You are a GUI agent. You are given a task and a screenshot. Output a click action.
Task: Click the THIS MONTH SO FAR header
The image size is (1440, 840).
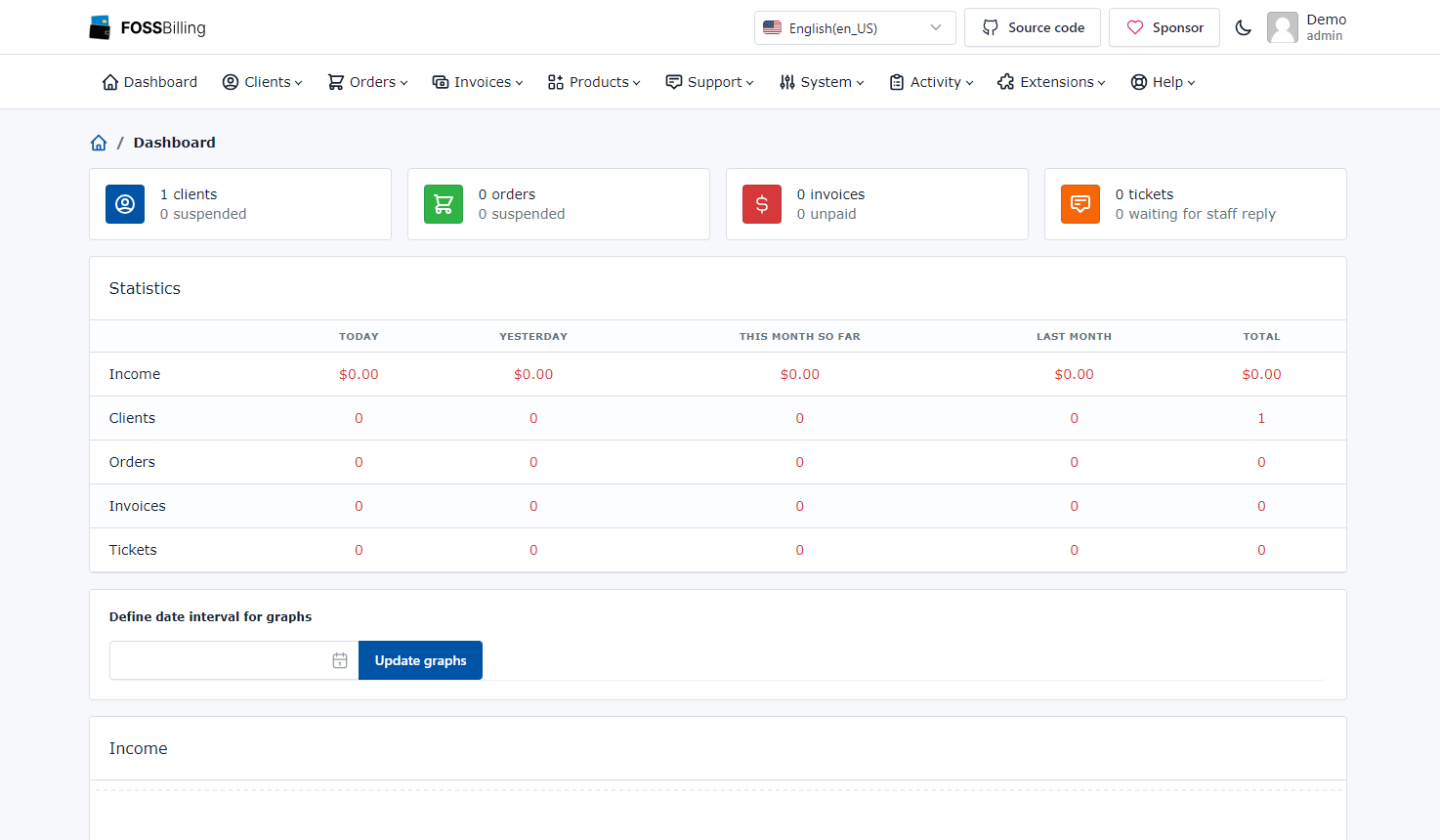coord(799,336)
